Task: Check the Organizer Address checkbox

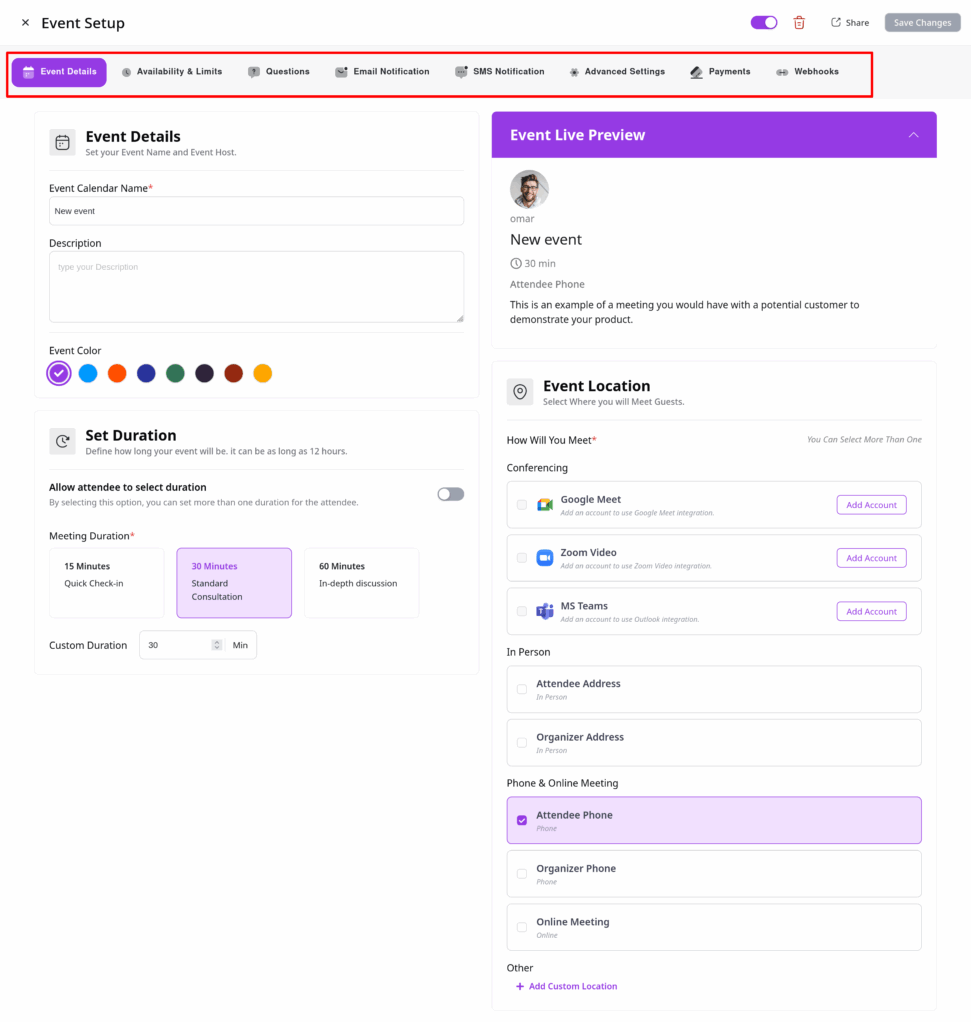Action: click(522, 742)
